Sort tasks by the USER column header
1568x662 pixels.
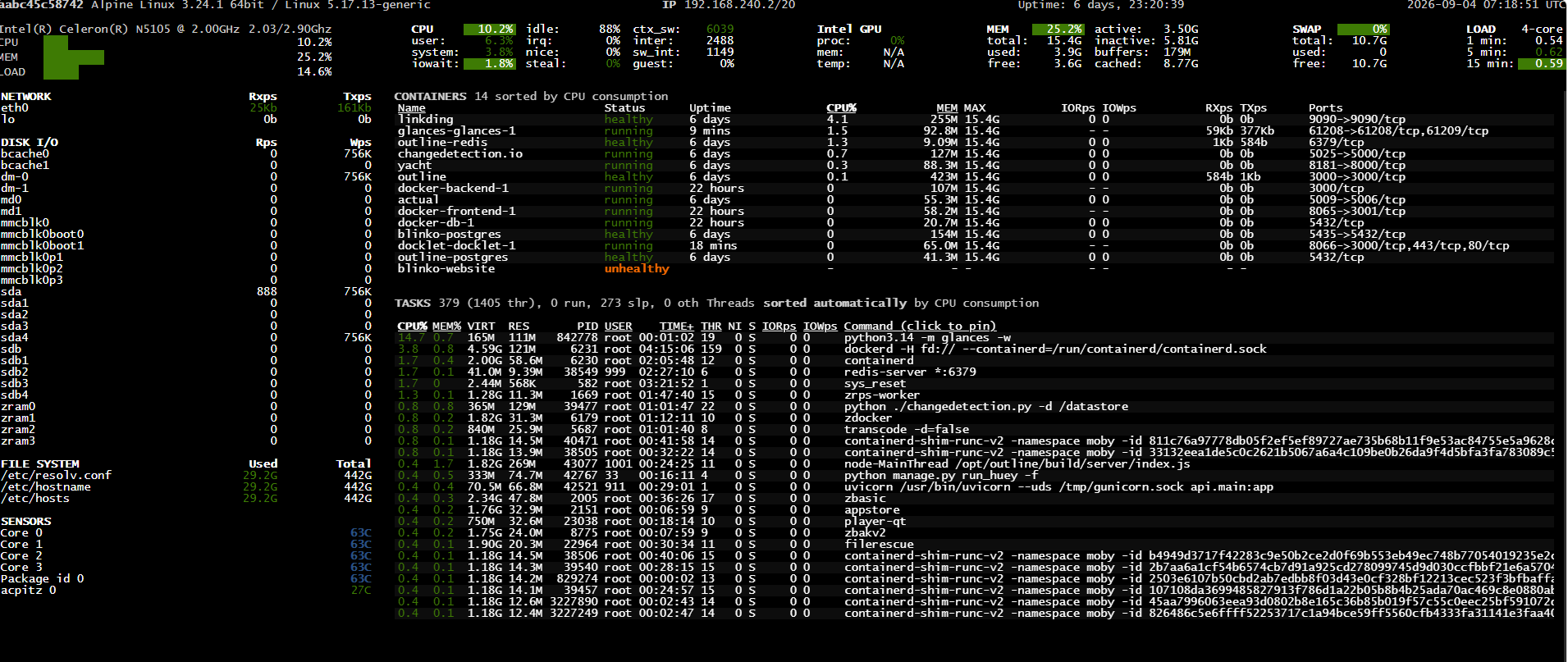[x=619, y=326]
